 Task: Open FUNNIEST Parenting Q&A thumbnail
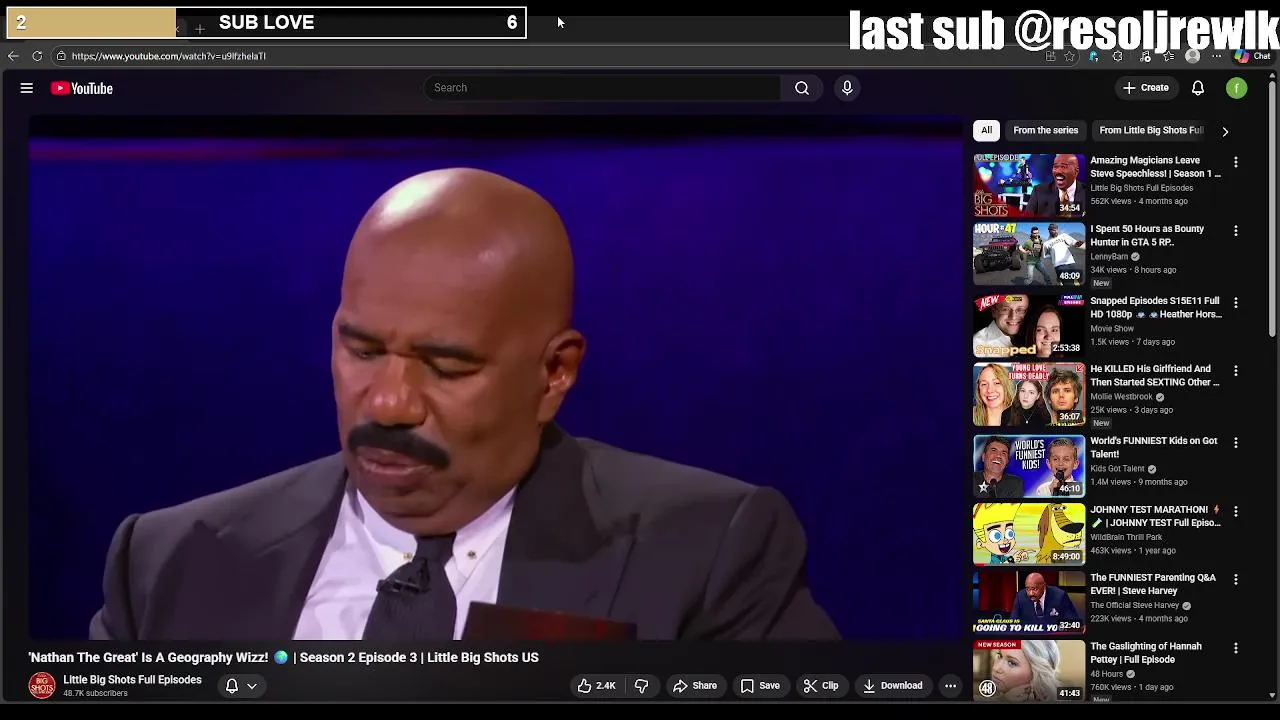click(x=1029, y=602)
